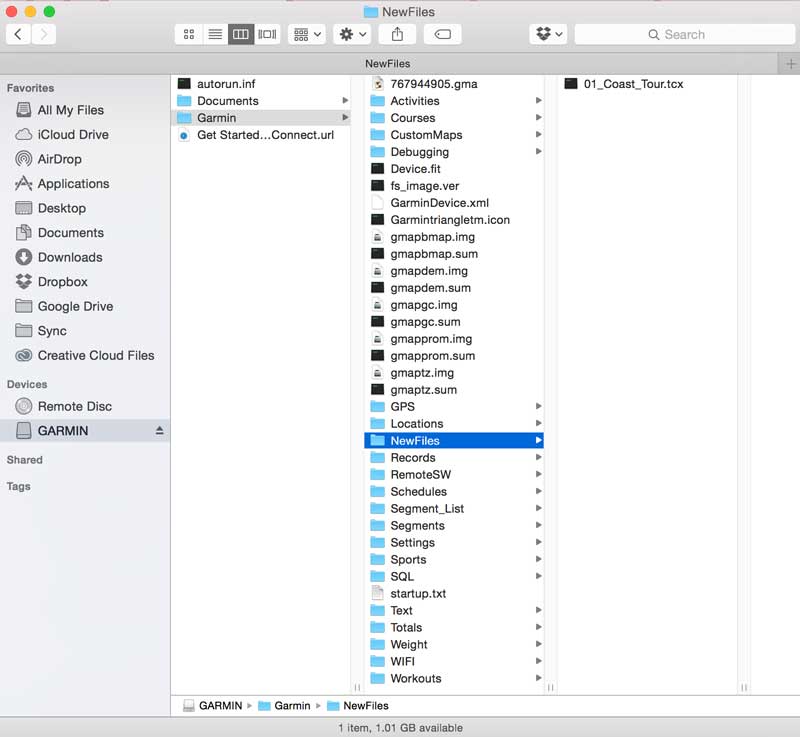This screenshot has height=737, width=800.
Task: Open Desktop in sidebar
Action: coord(51,208)
